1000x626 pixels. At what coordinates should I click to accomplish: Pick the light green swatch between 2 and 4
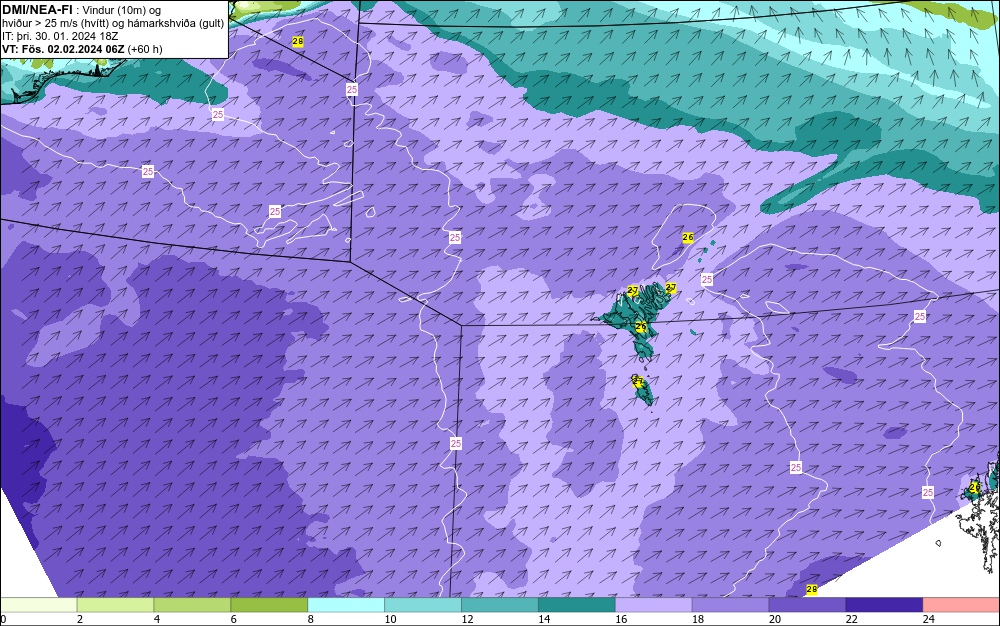point(115,605)
